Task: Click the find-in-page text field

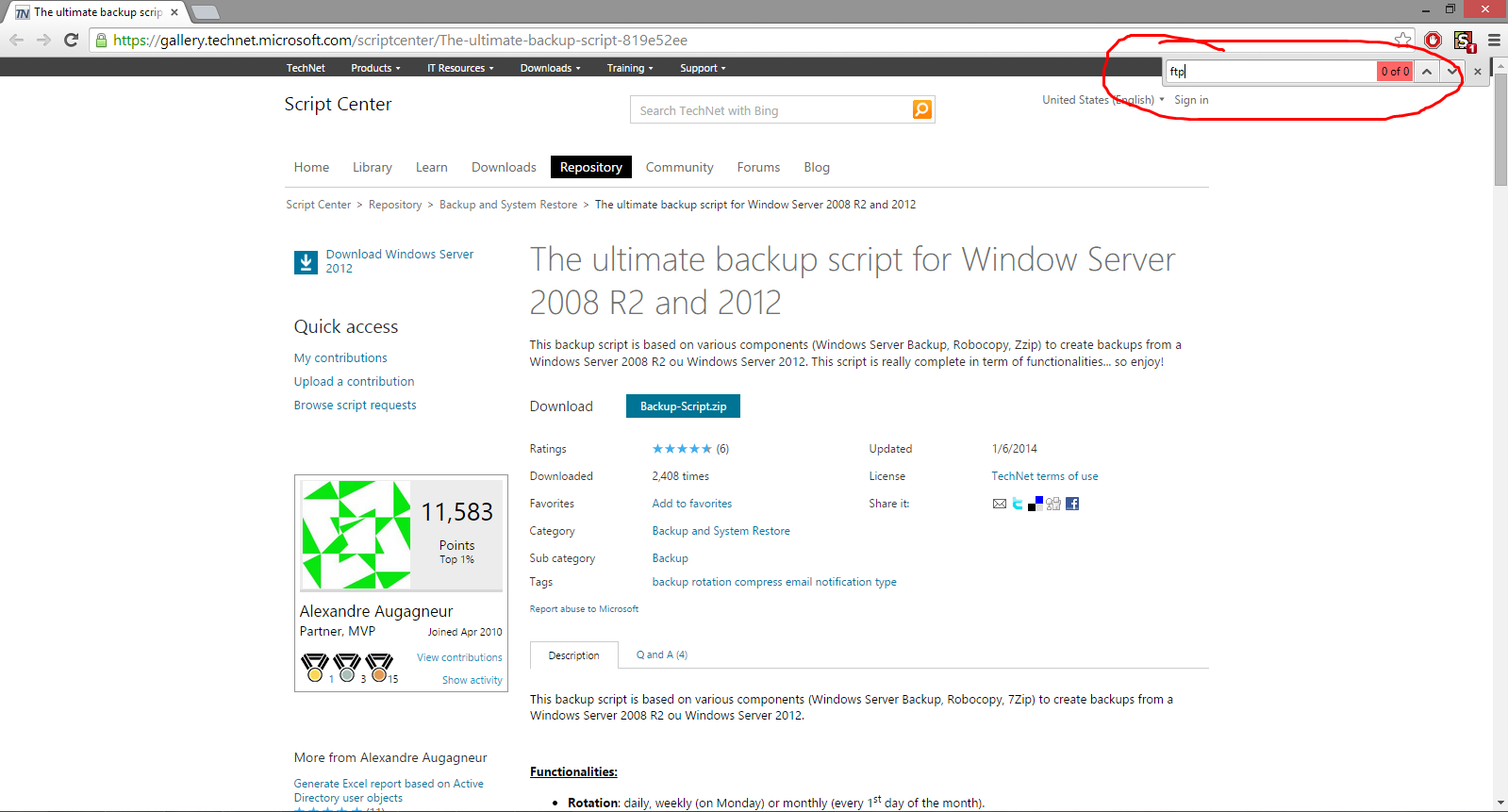Action: pyautogui.click(x=1270, y=71)
